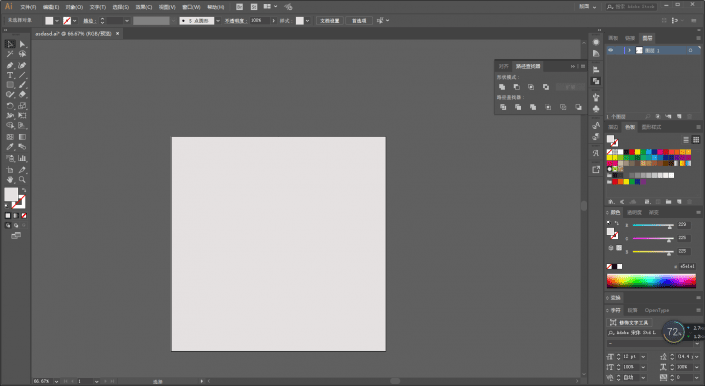Apply Unite shape mode in Pathfinder

click(x=502, y=87)
